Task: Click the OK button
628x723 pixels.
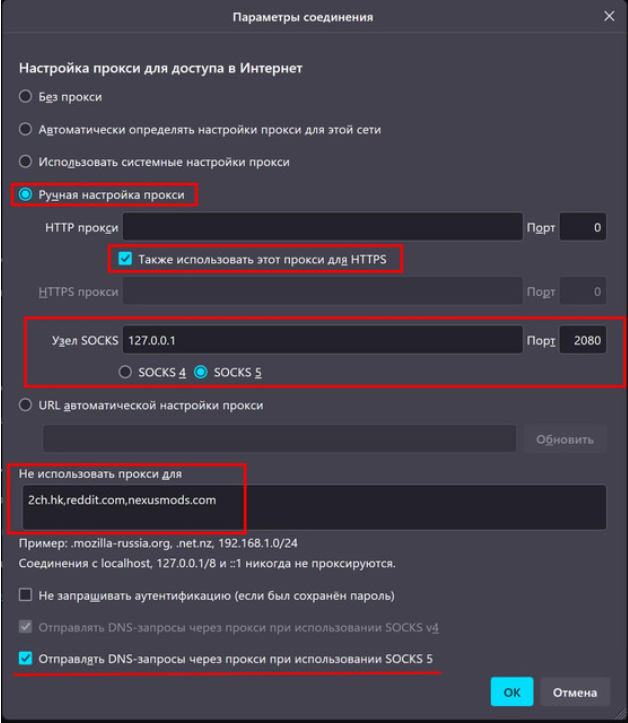Action: [x=512, y=692]
